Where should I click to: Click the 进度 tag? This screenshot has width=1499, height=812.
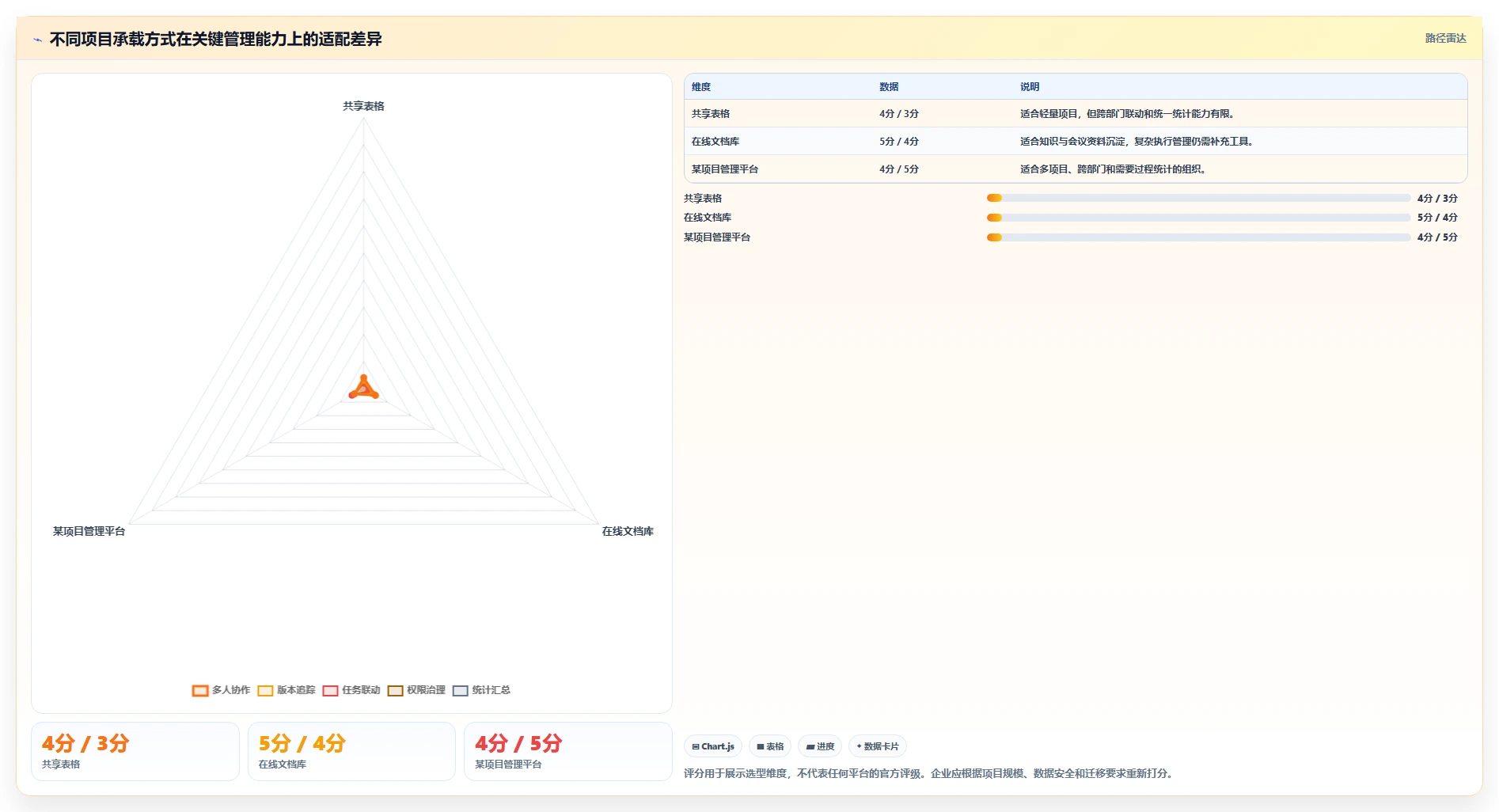click(820, 746)
